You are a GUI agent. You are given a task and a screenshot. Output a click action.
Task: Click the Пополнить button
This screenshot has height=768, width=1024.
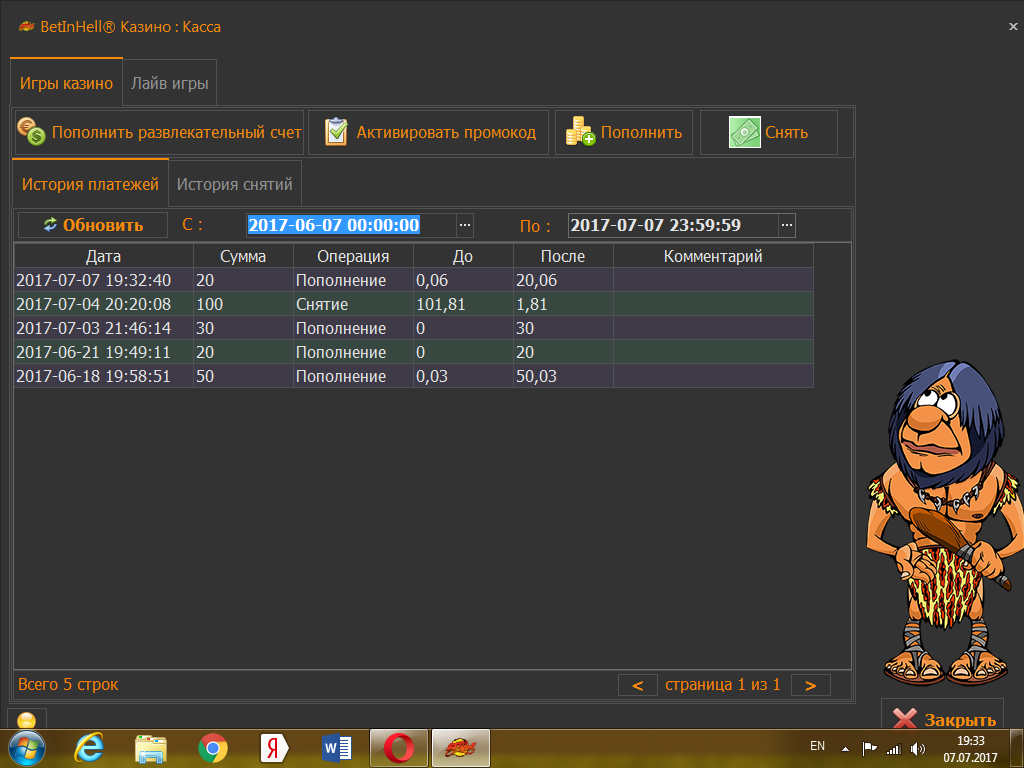pyautogui.click(x=624, y=133)
